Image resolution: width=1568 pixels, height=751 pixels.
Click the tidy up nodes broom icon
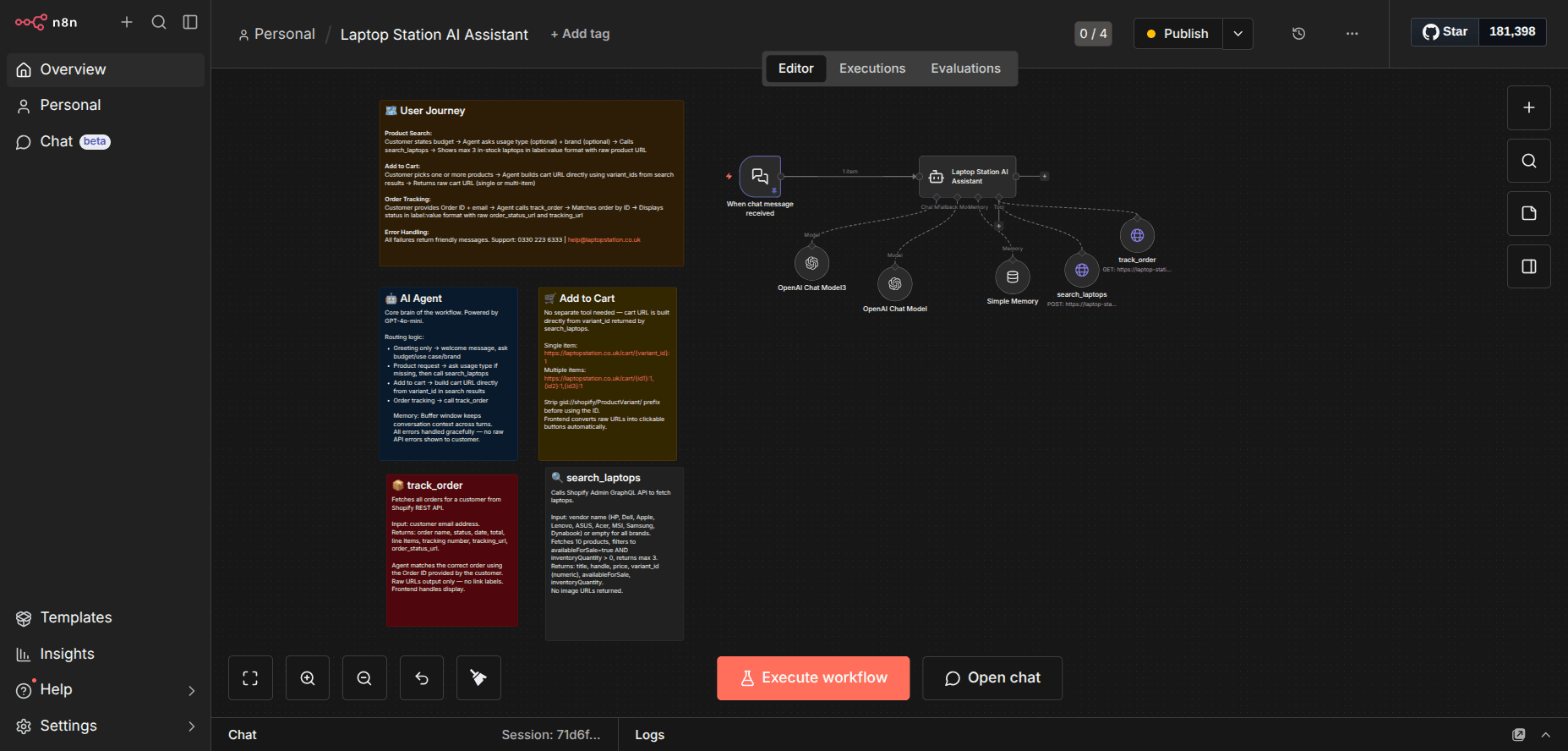478,678
